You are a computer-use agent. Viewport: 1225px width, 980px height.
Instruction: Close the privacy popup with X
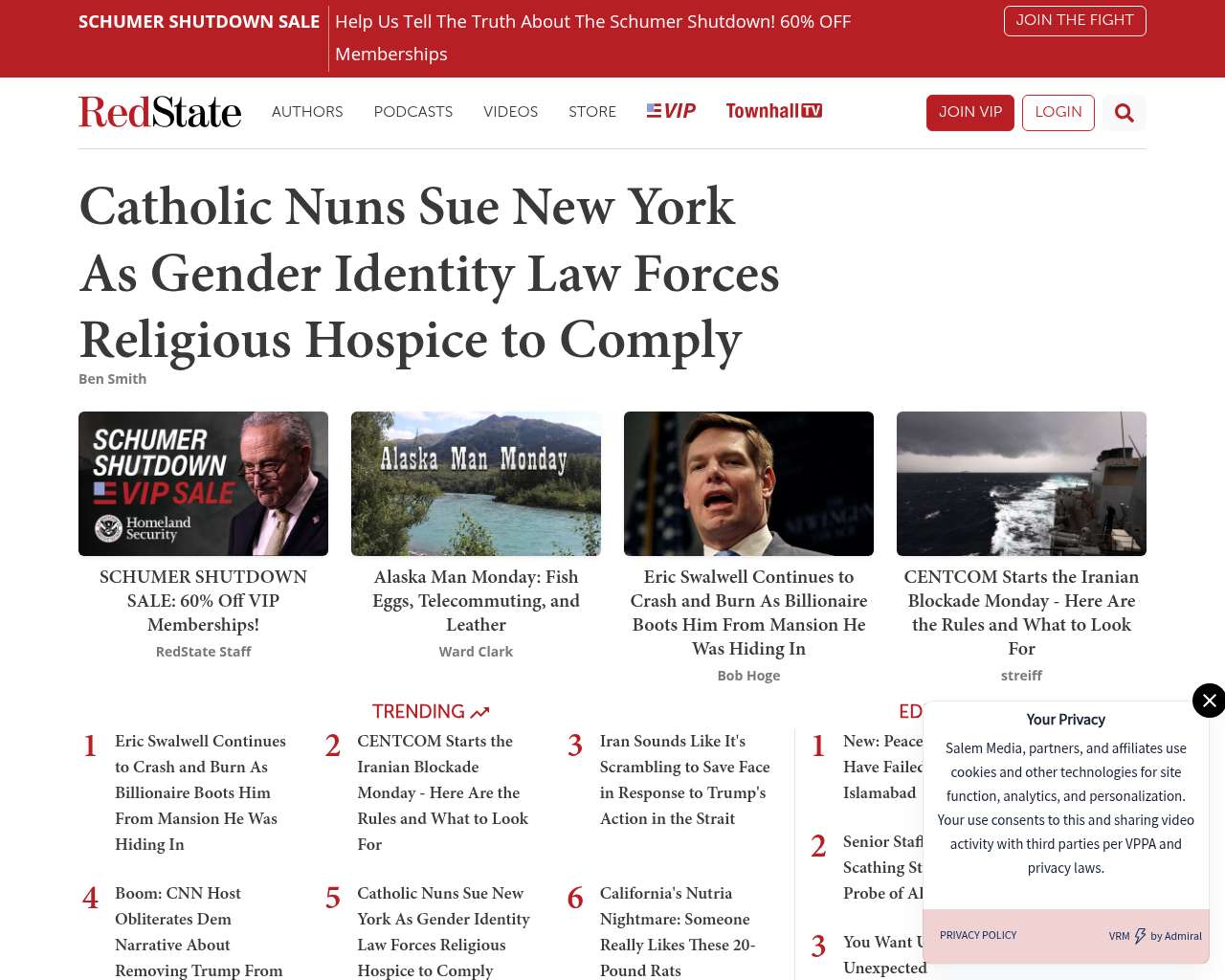tap(1209, 701)
